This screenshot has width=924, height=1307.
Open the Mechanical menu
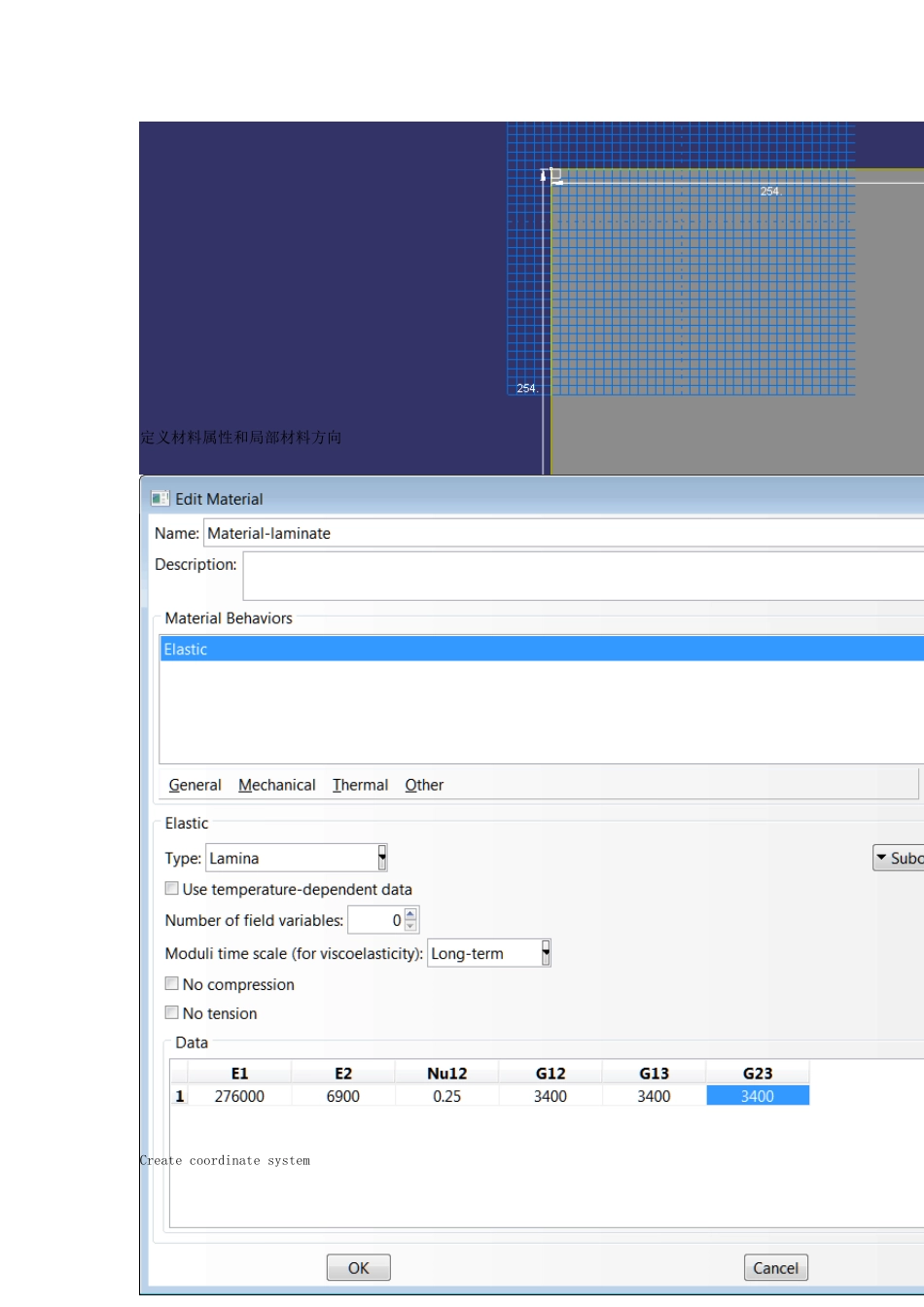pos(276,785)
